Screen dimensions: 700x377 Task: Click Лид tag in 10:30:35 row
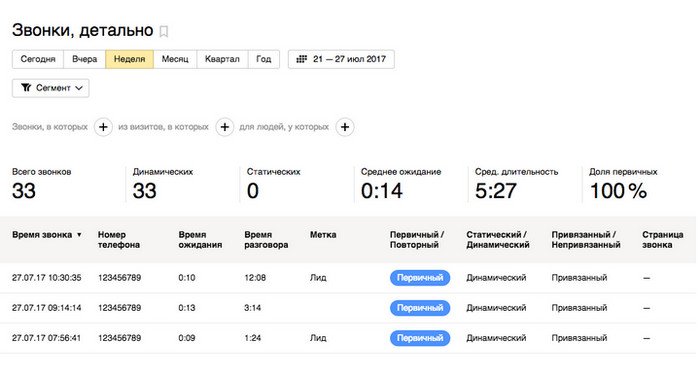click(318, 277)
